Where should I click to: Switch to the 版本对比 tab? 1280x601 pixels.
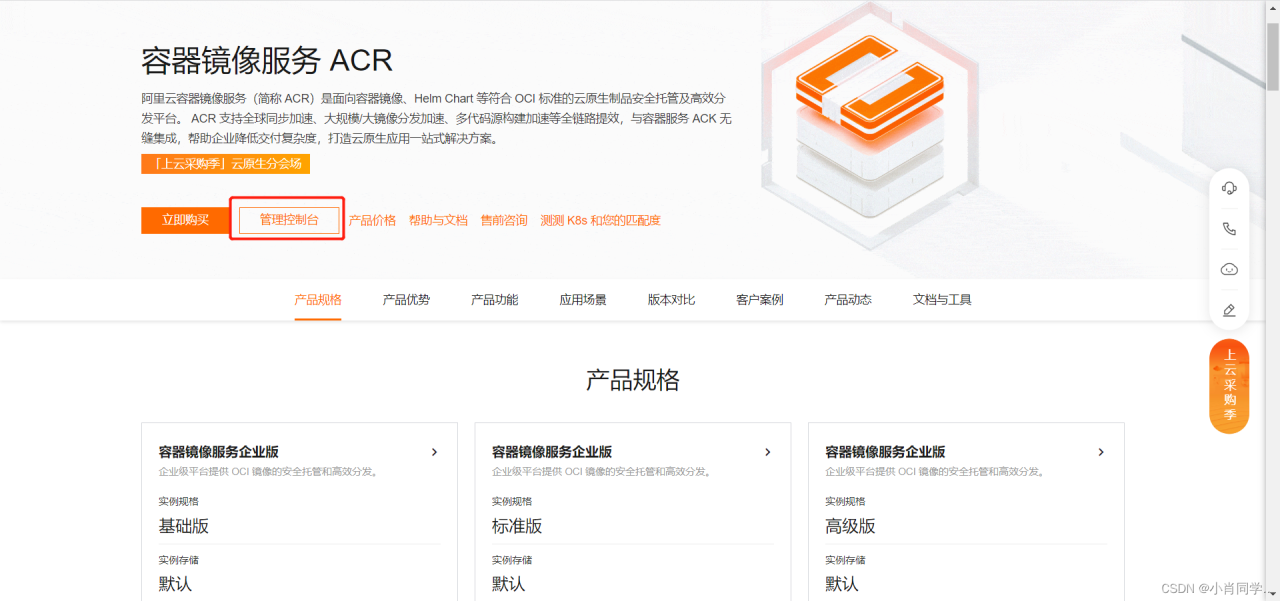coord(670,299)
